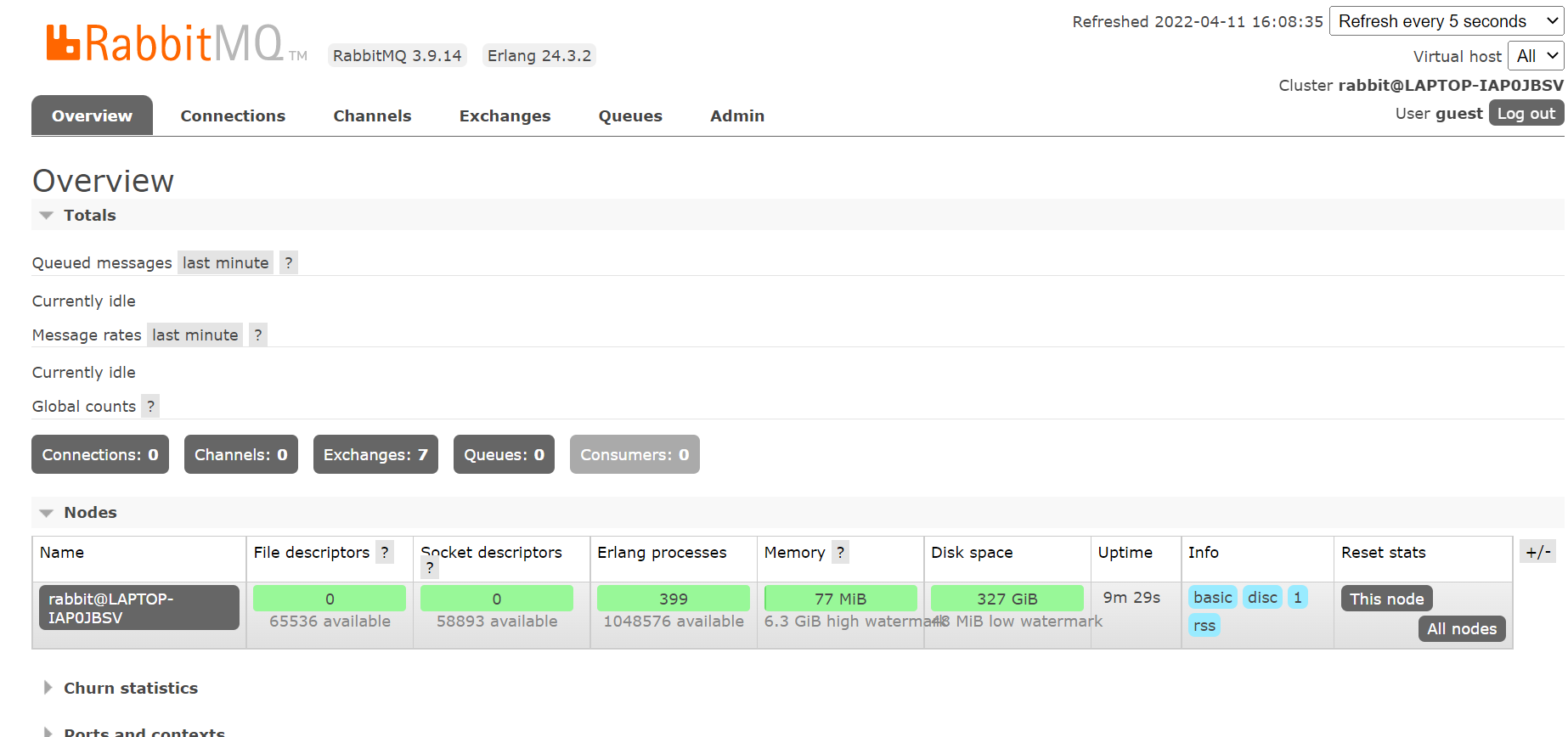Change Message rates 'last minute' range

point(195,335)
